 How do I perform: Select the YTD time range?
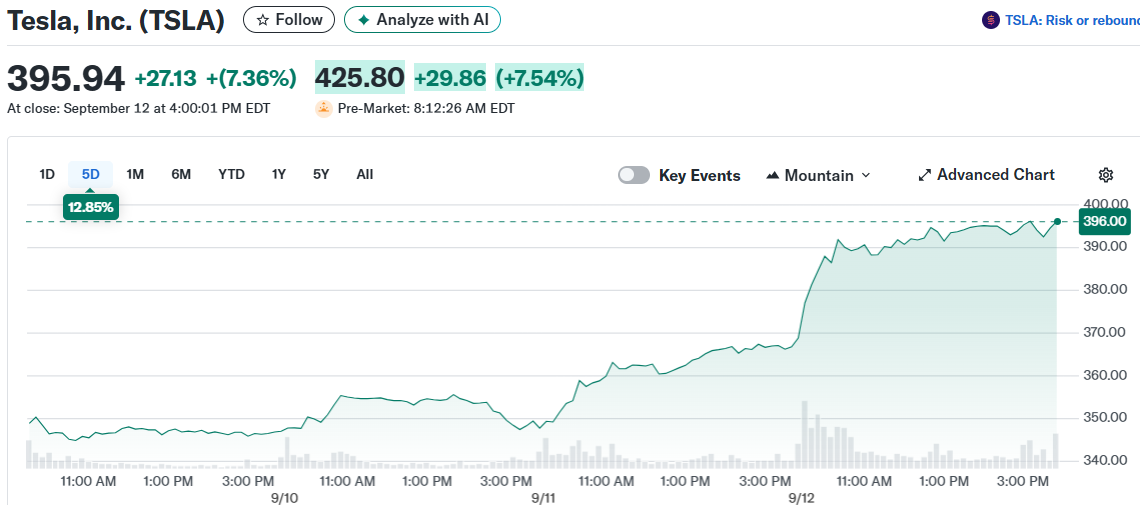click(231, 174)
